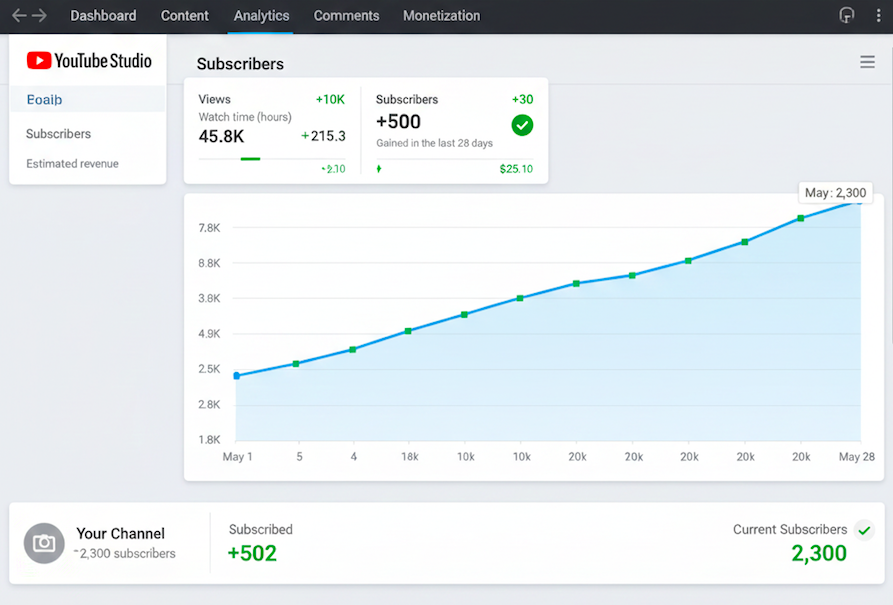Click the small green lightning icon

pos(379,169)
